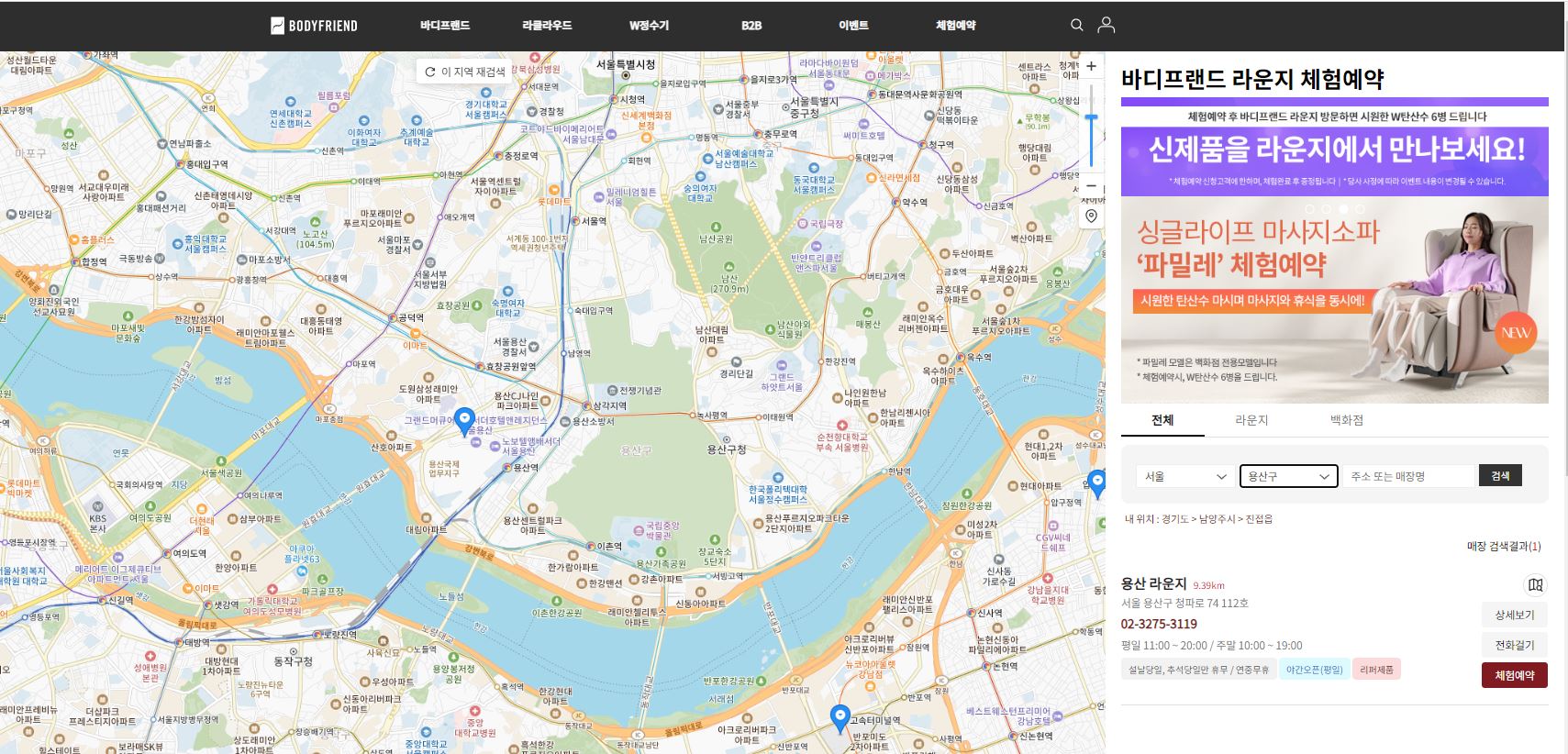
Task: Select third banner carousel dot
Action: 1343,209
